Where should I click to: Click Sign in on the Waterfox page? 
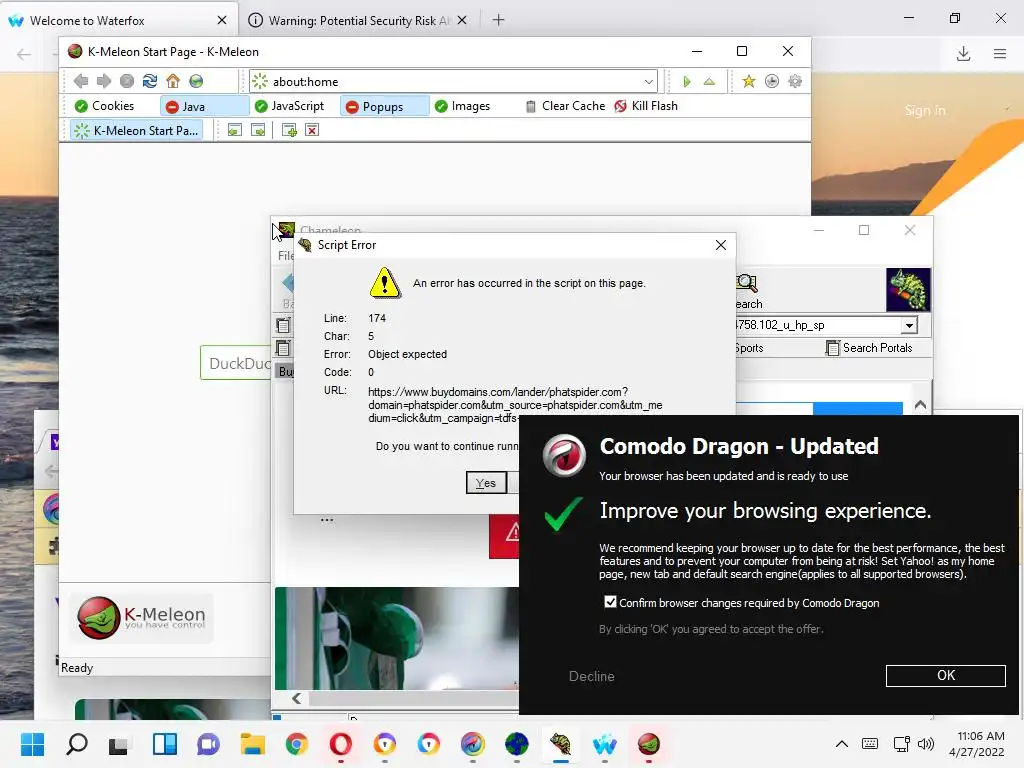[x=925, y=110]
